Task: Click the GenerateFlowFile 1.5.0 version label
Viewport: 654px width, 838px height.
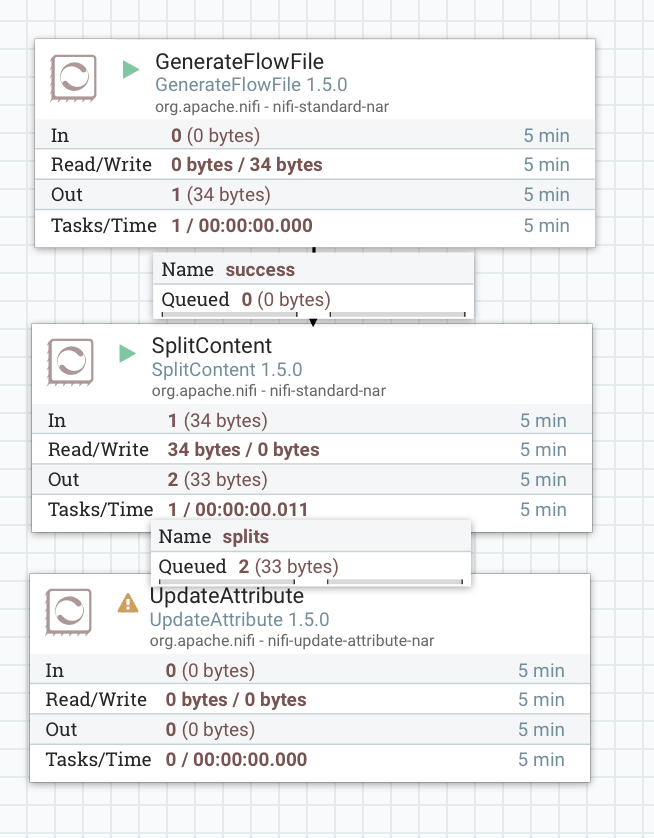Action: point(251,85)
